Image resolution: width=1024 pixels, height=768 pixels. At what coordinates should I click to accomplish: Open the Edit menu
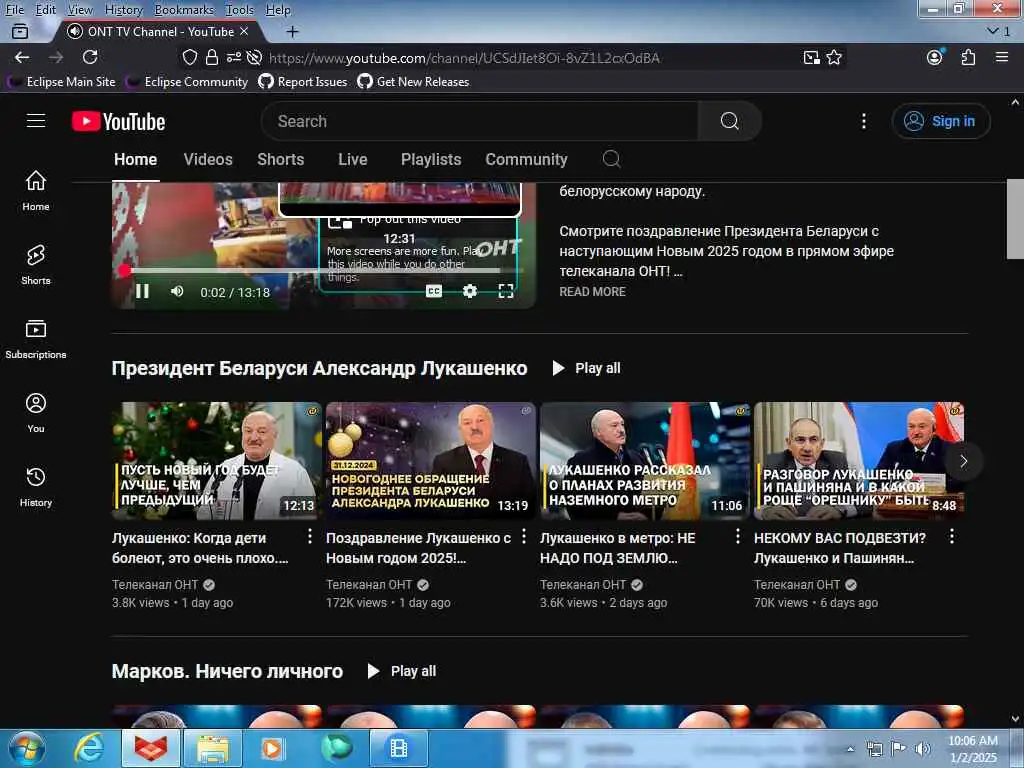[x=46, y=10]
